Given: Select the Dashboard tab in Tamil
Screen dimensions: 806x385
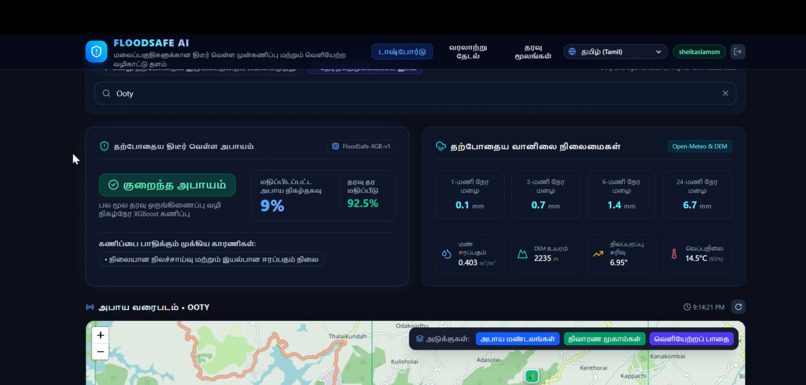Looking at the screenshot, I should pos(402,51).
